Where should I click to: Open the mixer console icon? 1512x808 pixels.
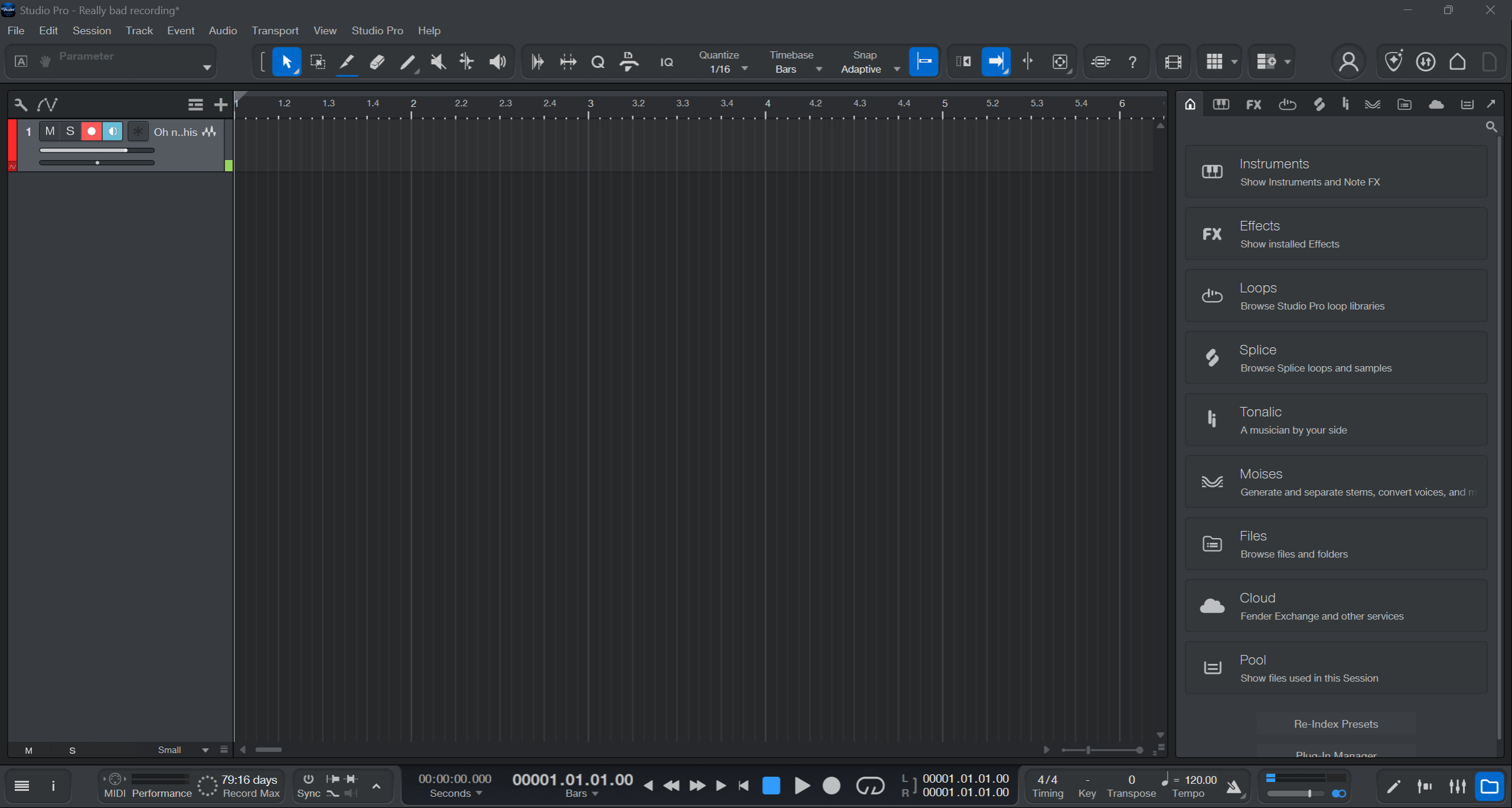tap(1458, 786)
